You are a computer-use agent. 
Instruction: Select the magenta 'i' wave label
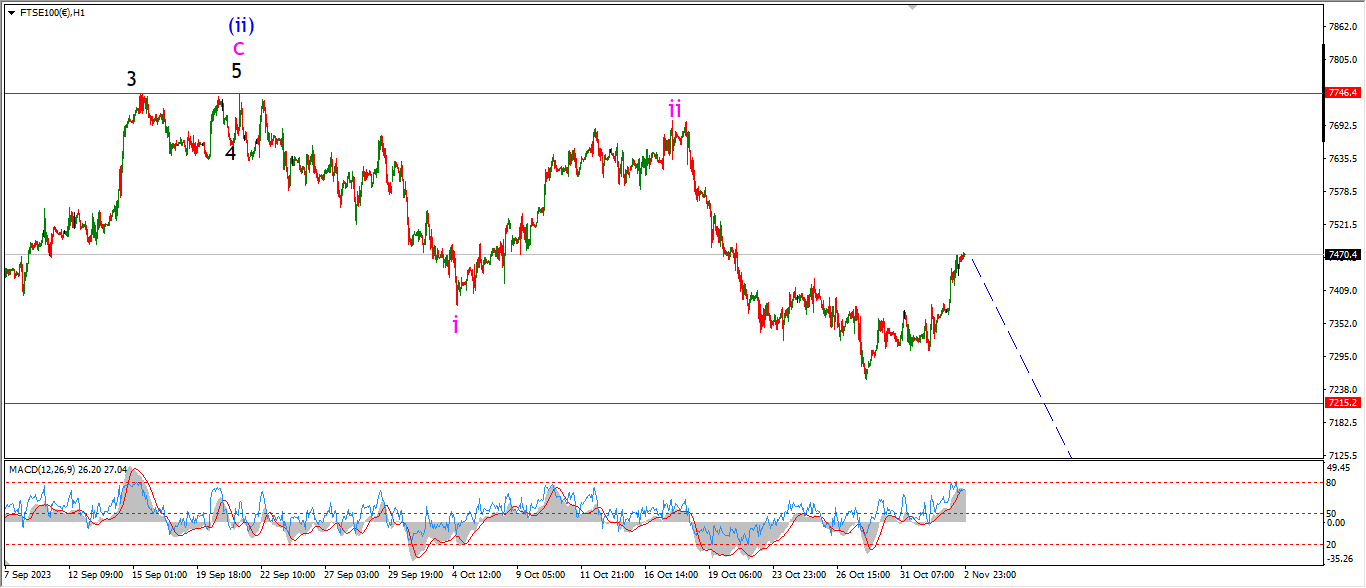[x=456, y=325]
